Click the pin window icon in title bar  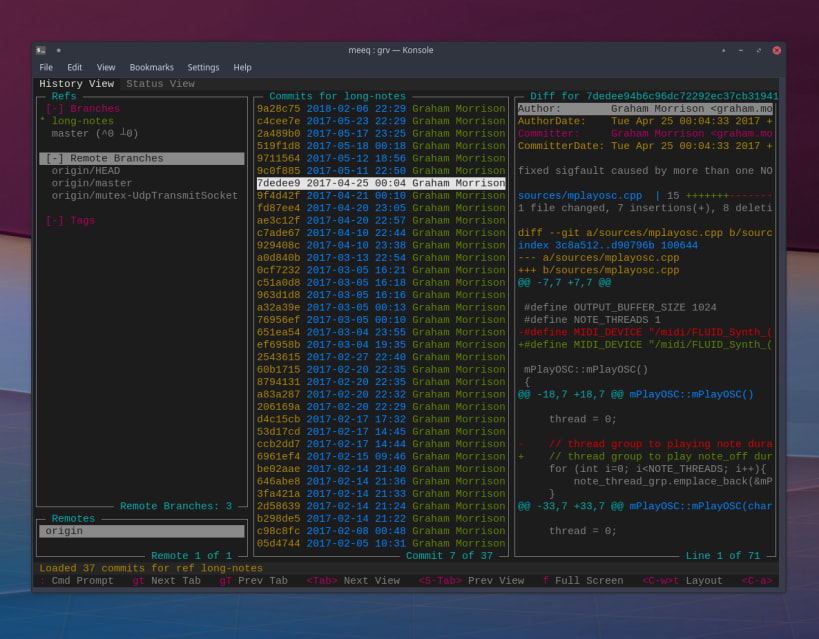[x=59, y=50]
